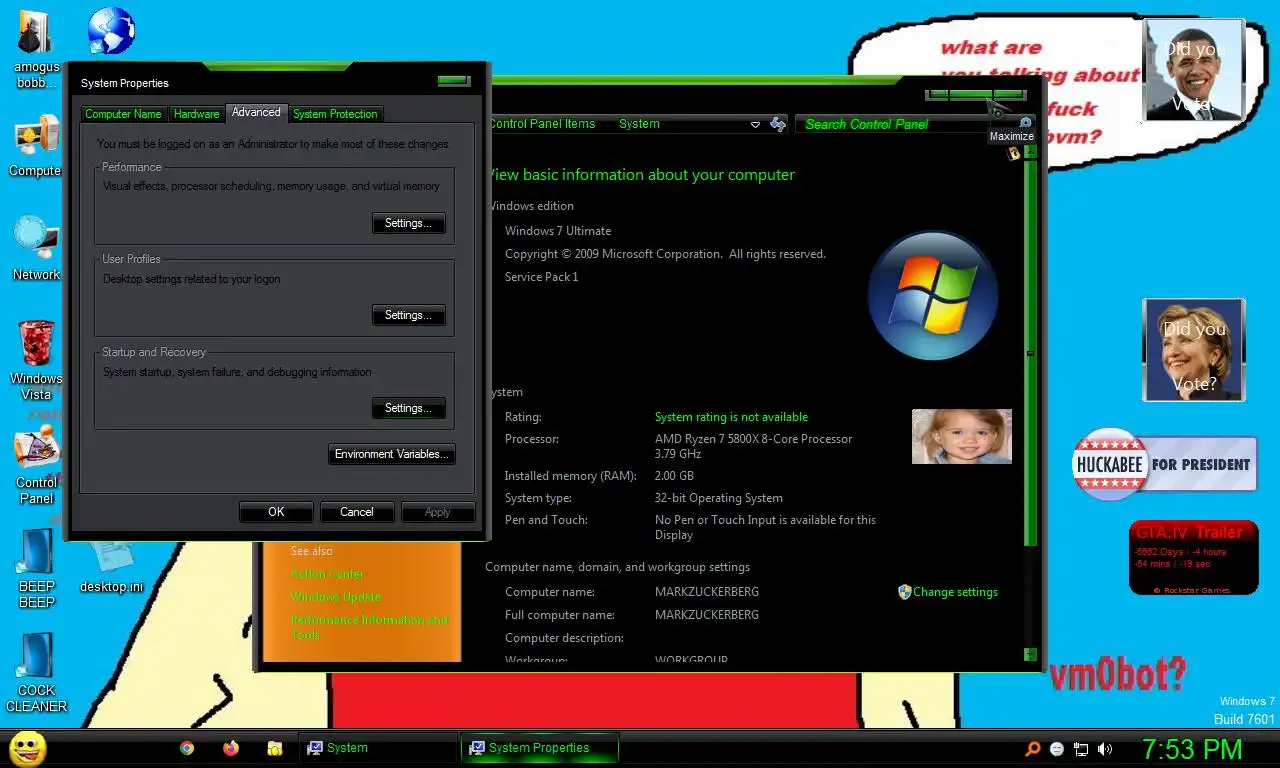1280x768 pixels.
Task: Click the round grey tray icon
Action: [1057, 748]
